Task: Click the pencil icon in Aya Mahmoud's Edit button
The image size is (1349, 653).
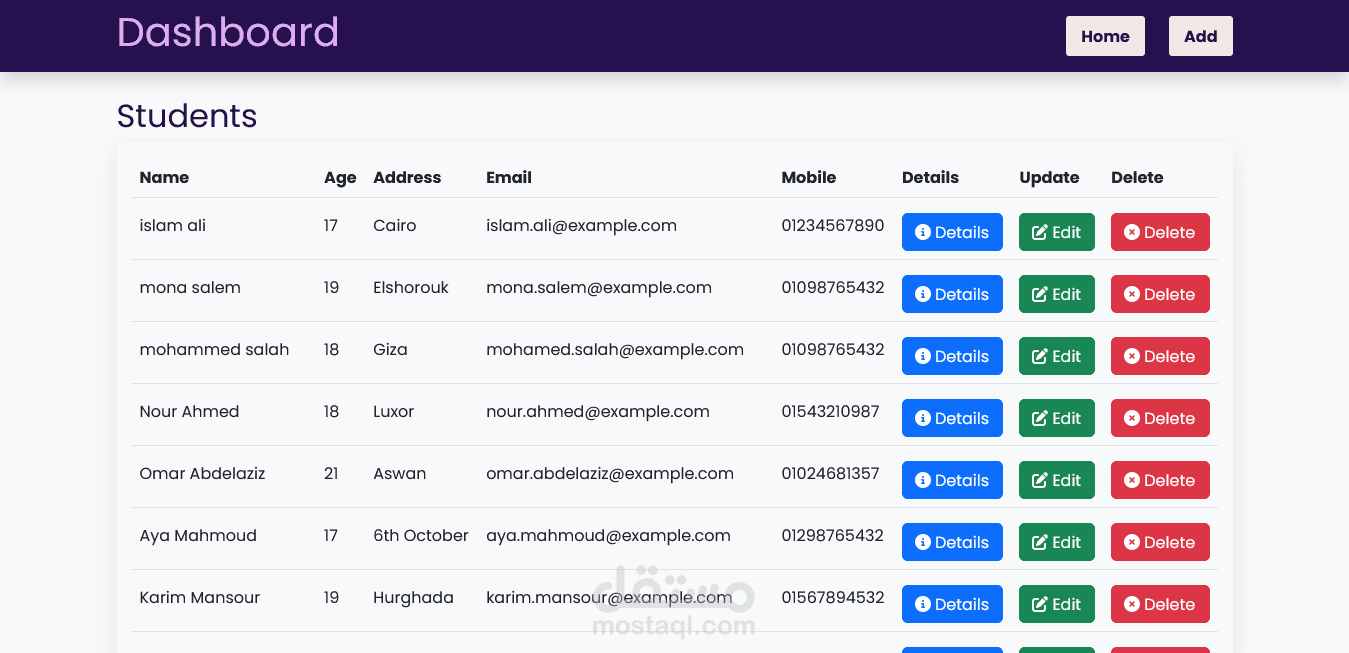Action: point(1040,542)
